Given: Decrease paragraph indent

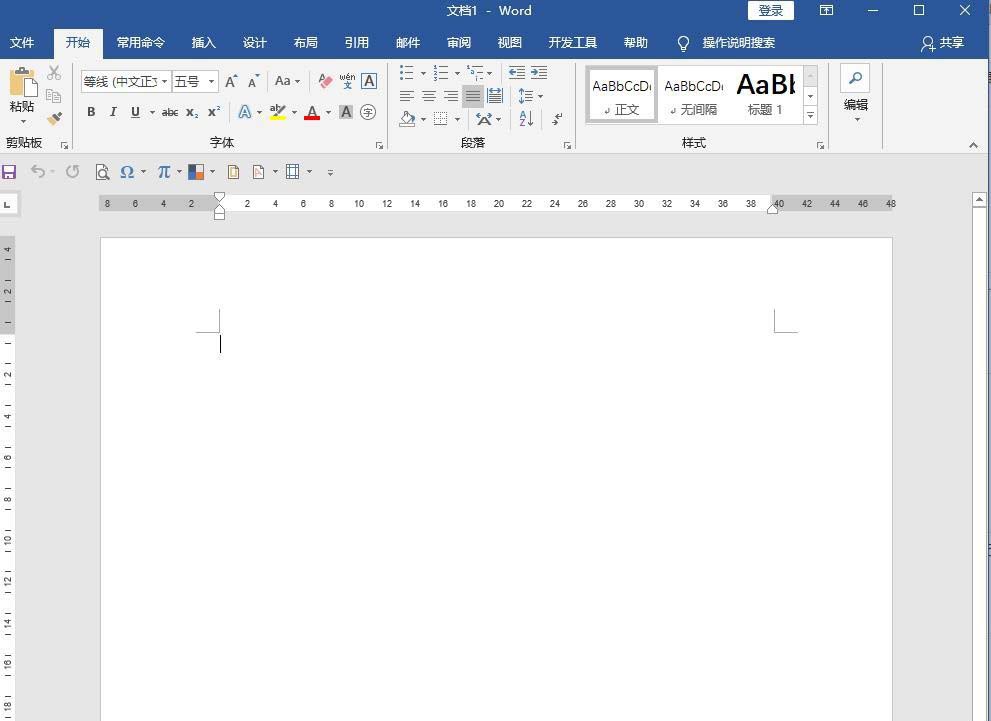Looking at the screenshot, I should 516,72.
